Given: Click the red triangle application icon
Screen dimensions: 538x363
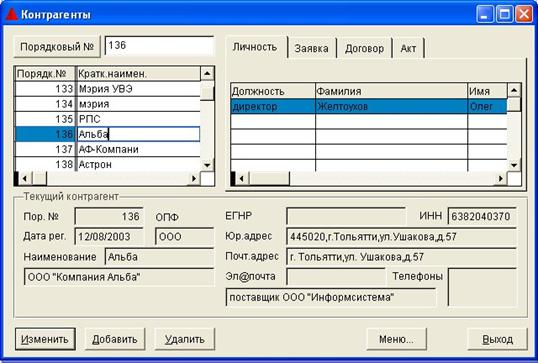Looking at the screenshot, I should pos(11,14).
